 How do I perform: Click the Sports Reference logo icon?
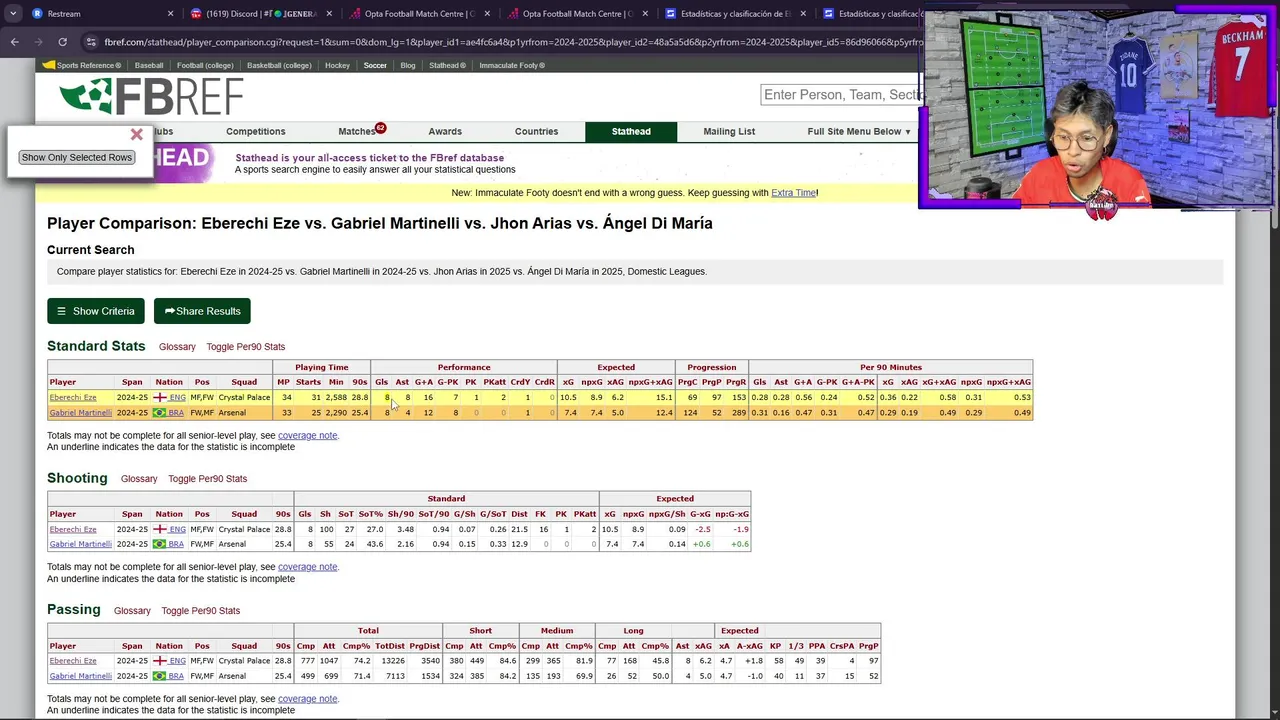(48, 65)
